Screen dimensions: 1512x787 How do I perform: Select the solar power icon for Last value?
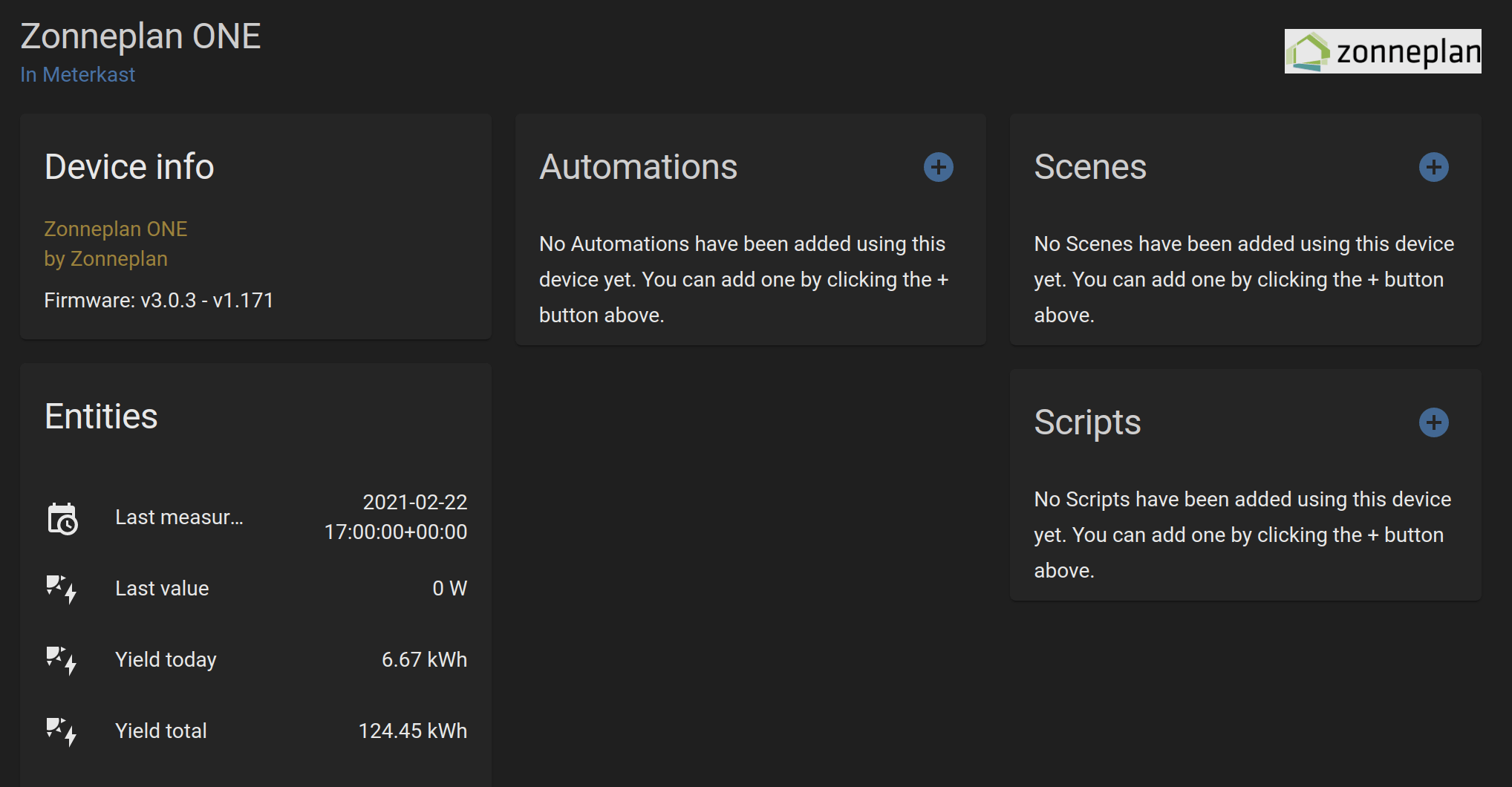tap(61, 589)
